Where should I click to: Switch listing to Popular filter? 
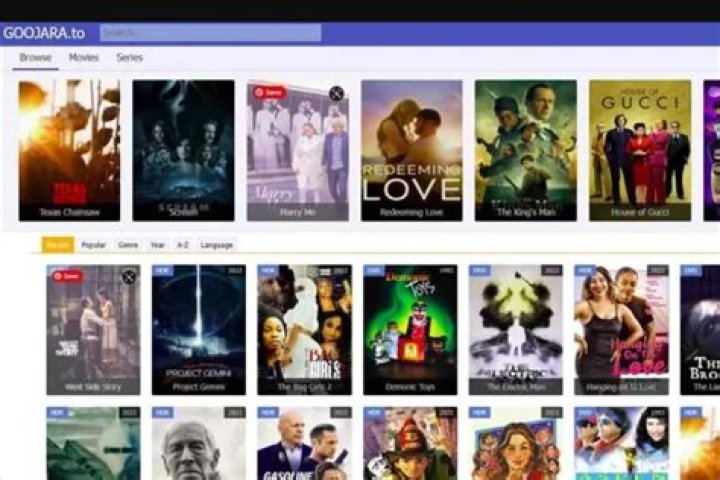pos(94,245)
